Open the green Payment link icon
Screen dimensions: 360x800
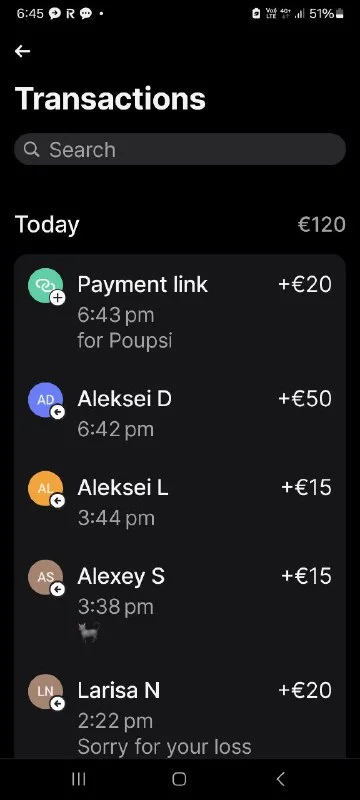[45, 286]
